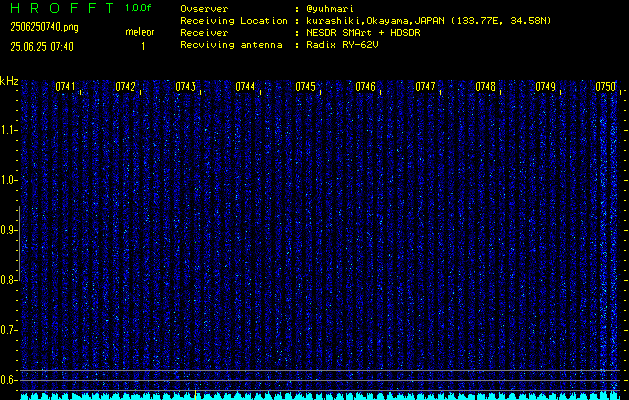
Task: Click the Receiving Location label
Action: pyautogui.click(x=234, y=21)
